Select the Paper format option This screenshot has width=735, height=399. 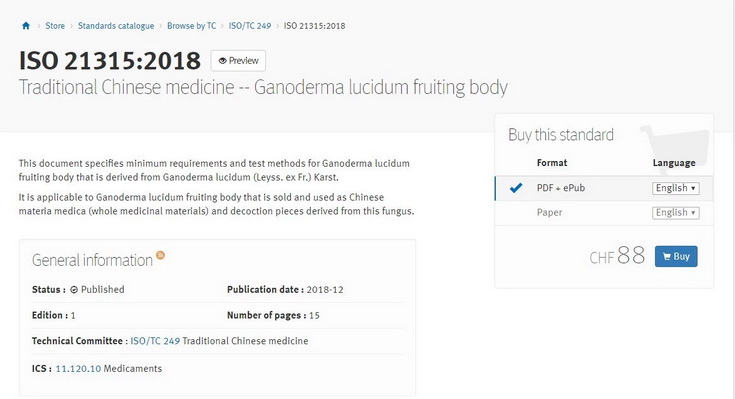pyautogui.click(x=549, y=212)
